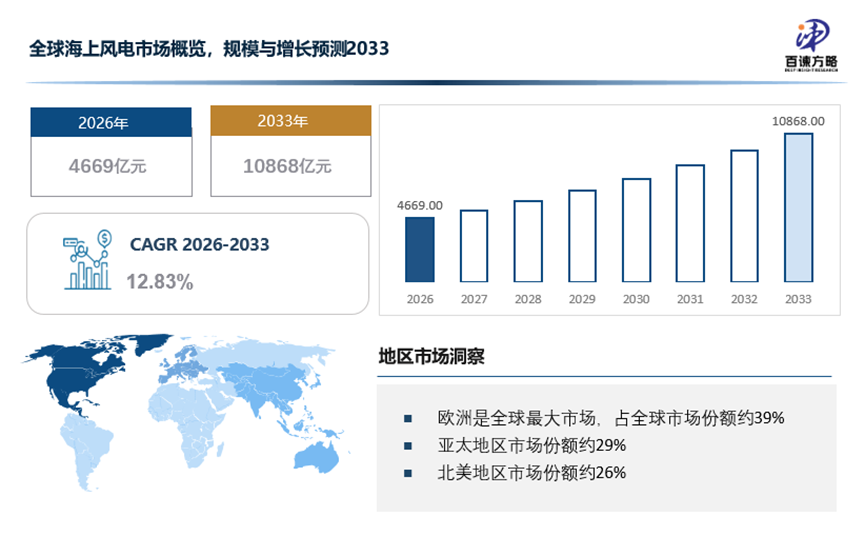Image resolution: width=865 pixels, height=536 pixels.
Task: Click the 地区市场洞察 section heading
Action: click(431, 356)
